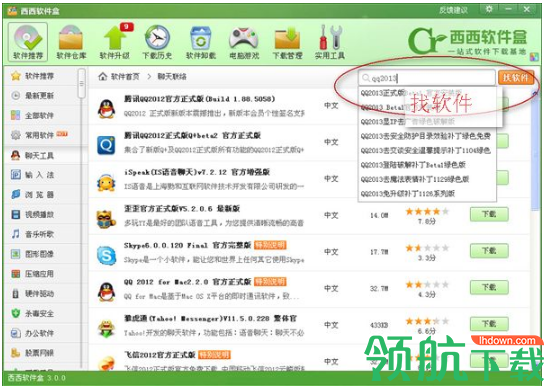
Task: Click the QQ 2012 for Mac icon
Action: pos(106,292)
